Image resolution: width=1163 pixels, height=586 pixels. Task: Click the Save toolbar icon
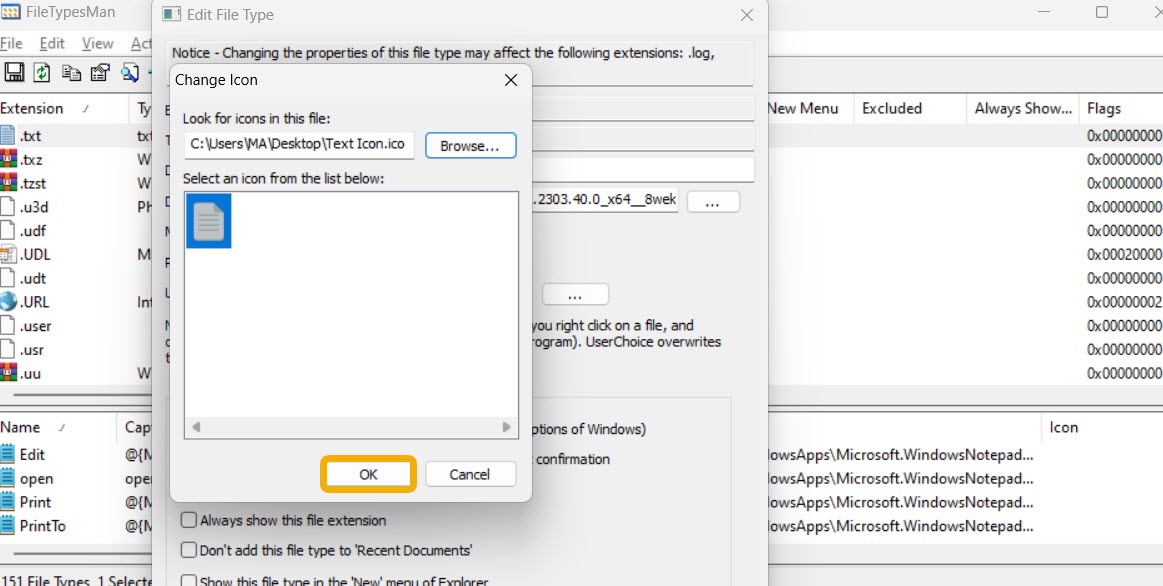[14, 72]
